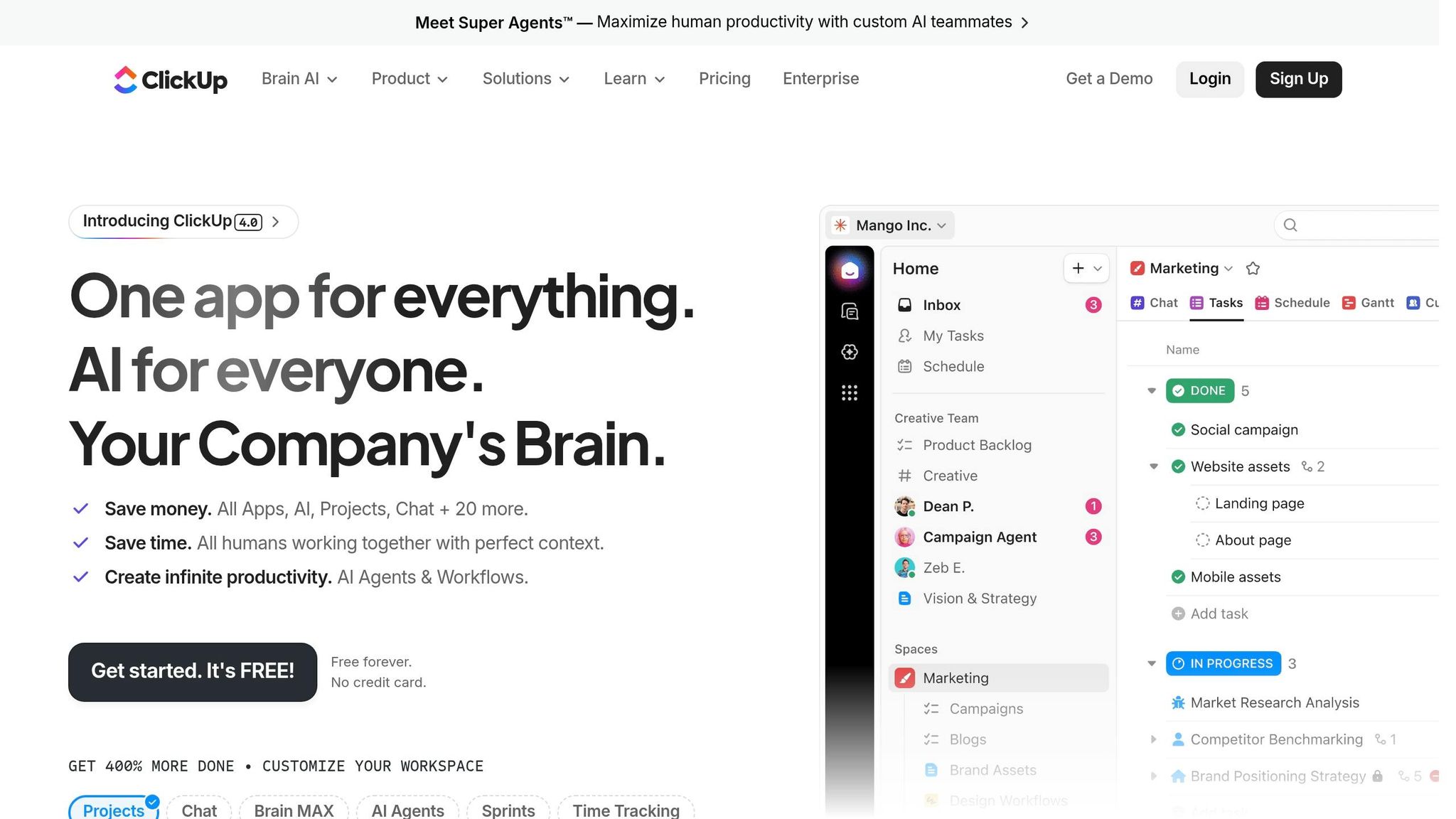This screenshot has width=1456, height=819.
Task: Open the Mango Inc. workspace switcher
Action: pyautogui.click(x=890, y=225)
